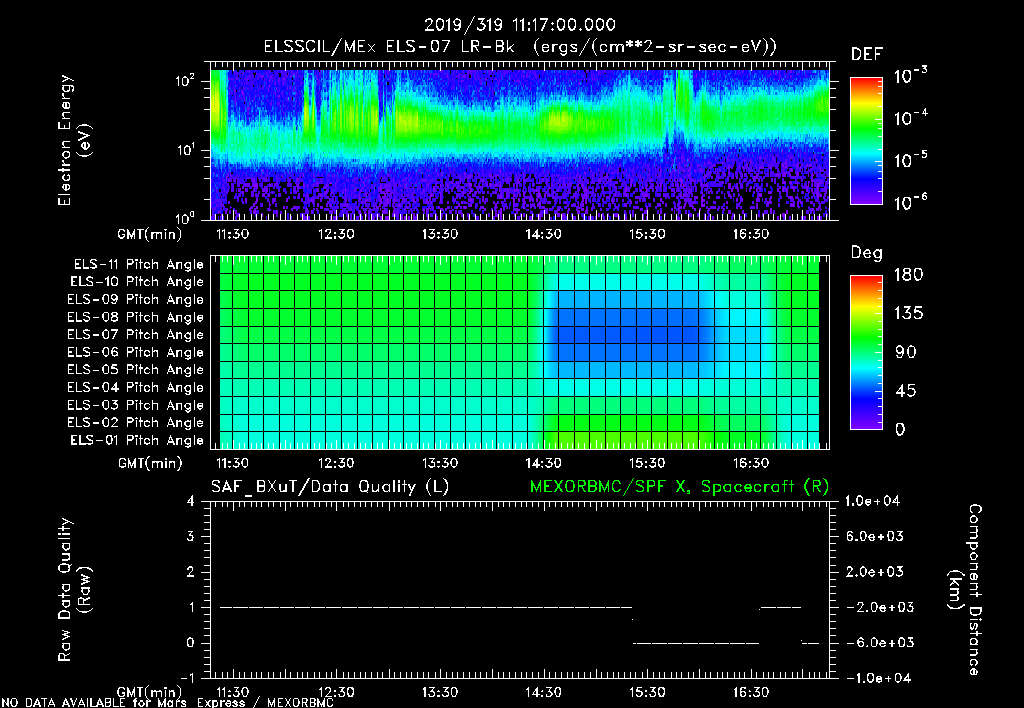Click the GMT(min) label beneath the energy spectrogram
The width and height of the screenshot is (1024, 708).
[150, 234]
